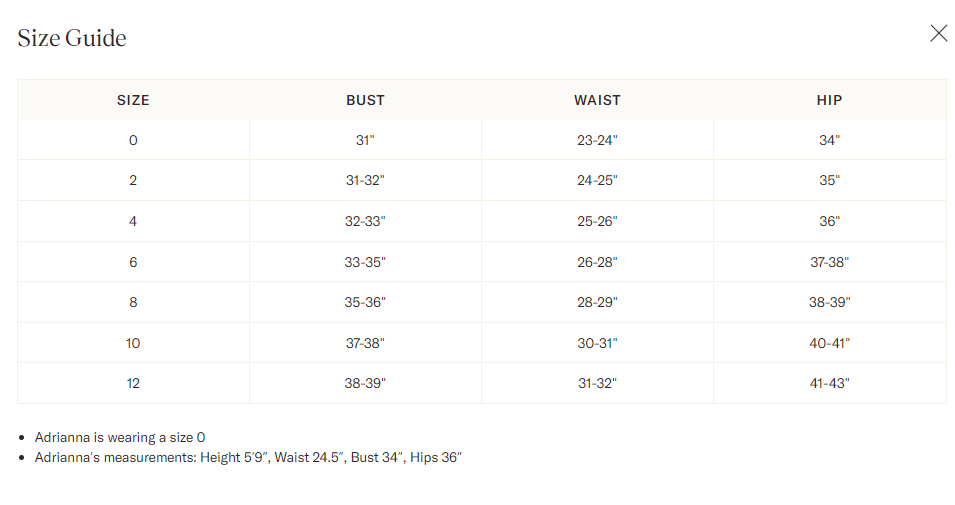Click the BUST column header
This screenshot has height=505, width=955.
pyautogui.click(x=365, y=100)
